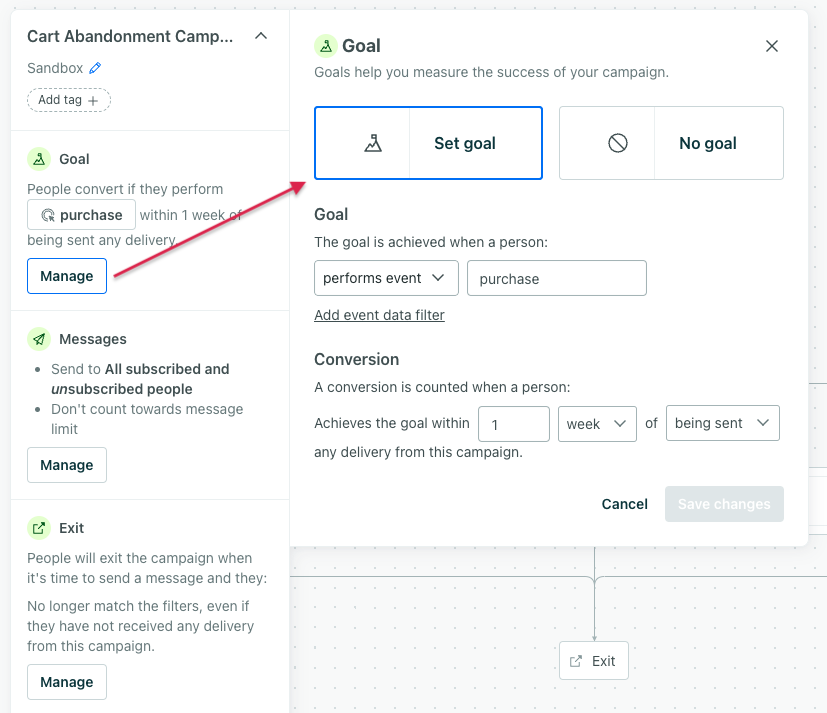
Task: Select the Set goal option
Action: click(429, 143)
